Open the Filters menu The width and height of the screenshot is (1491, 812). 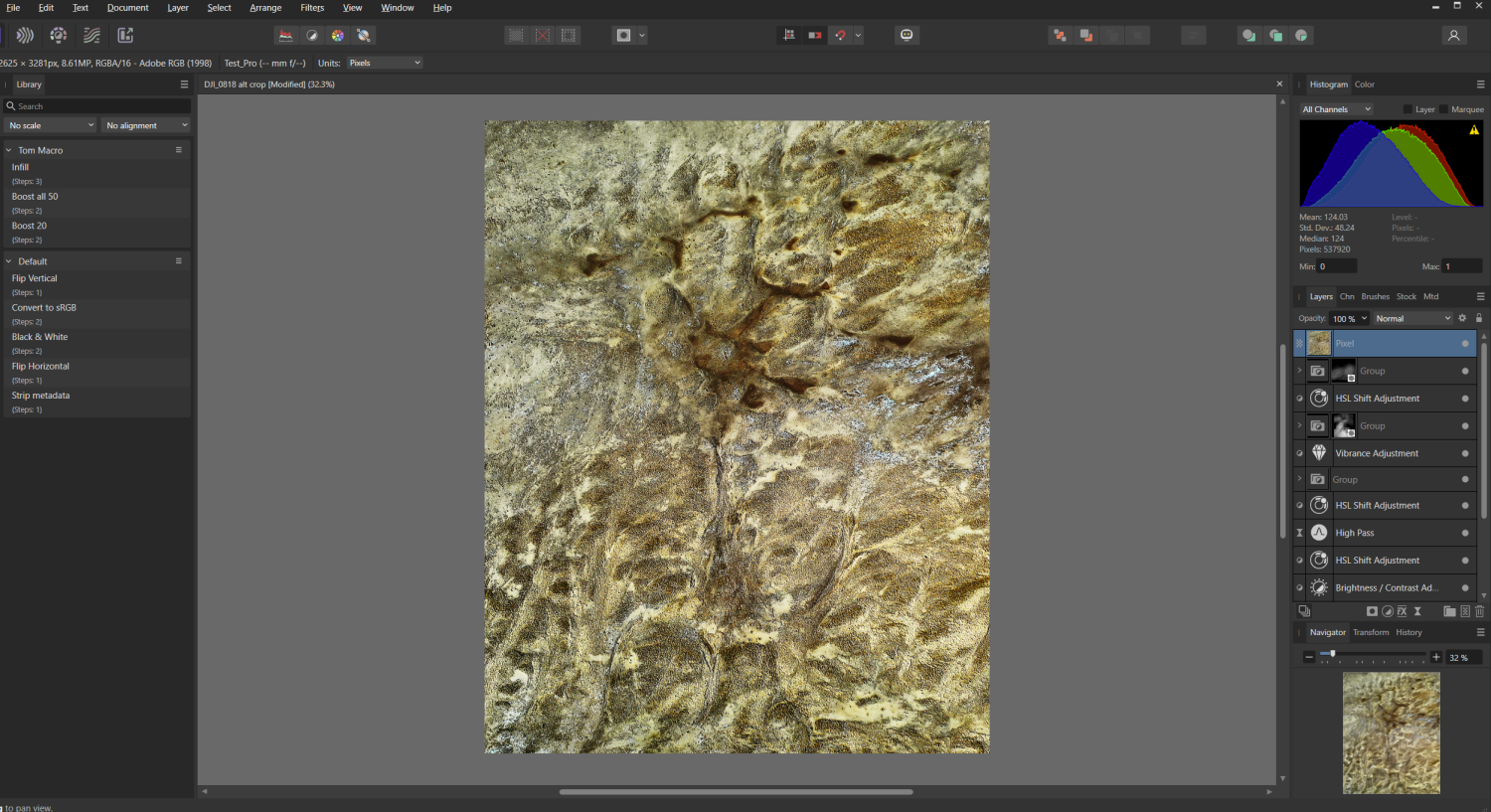[312, 8]
